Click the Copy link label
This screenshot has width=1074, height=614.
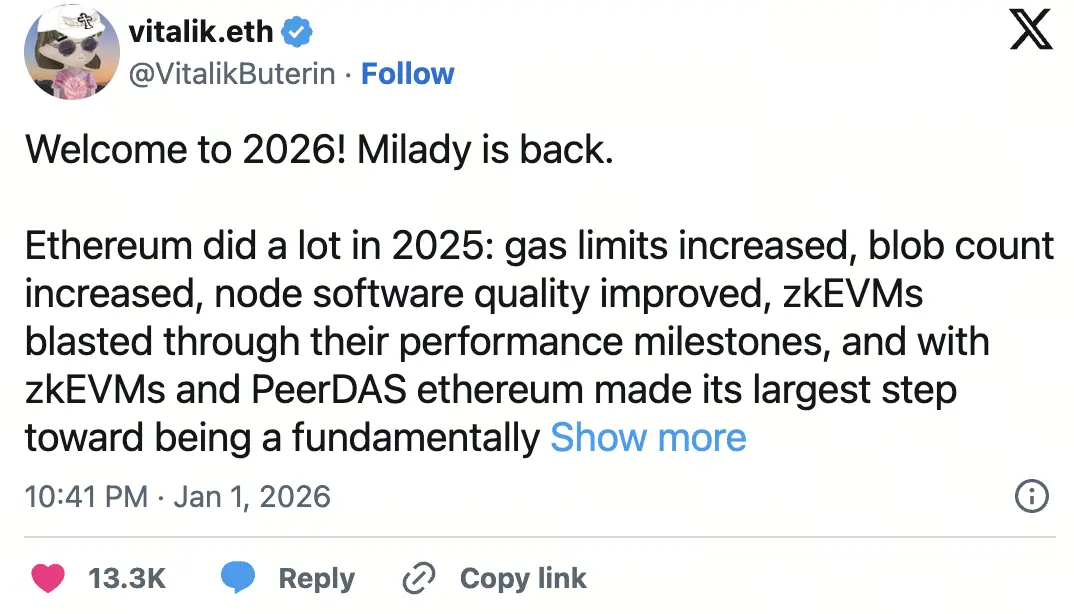click(x=523, y=578)
